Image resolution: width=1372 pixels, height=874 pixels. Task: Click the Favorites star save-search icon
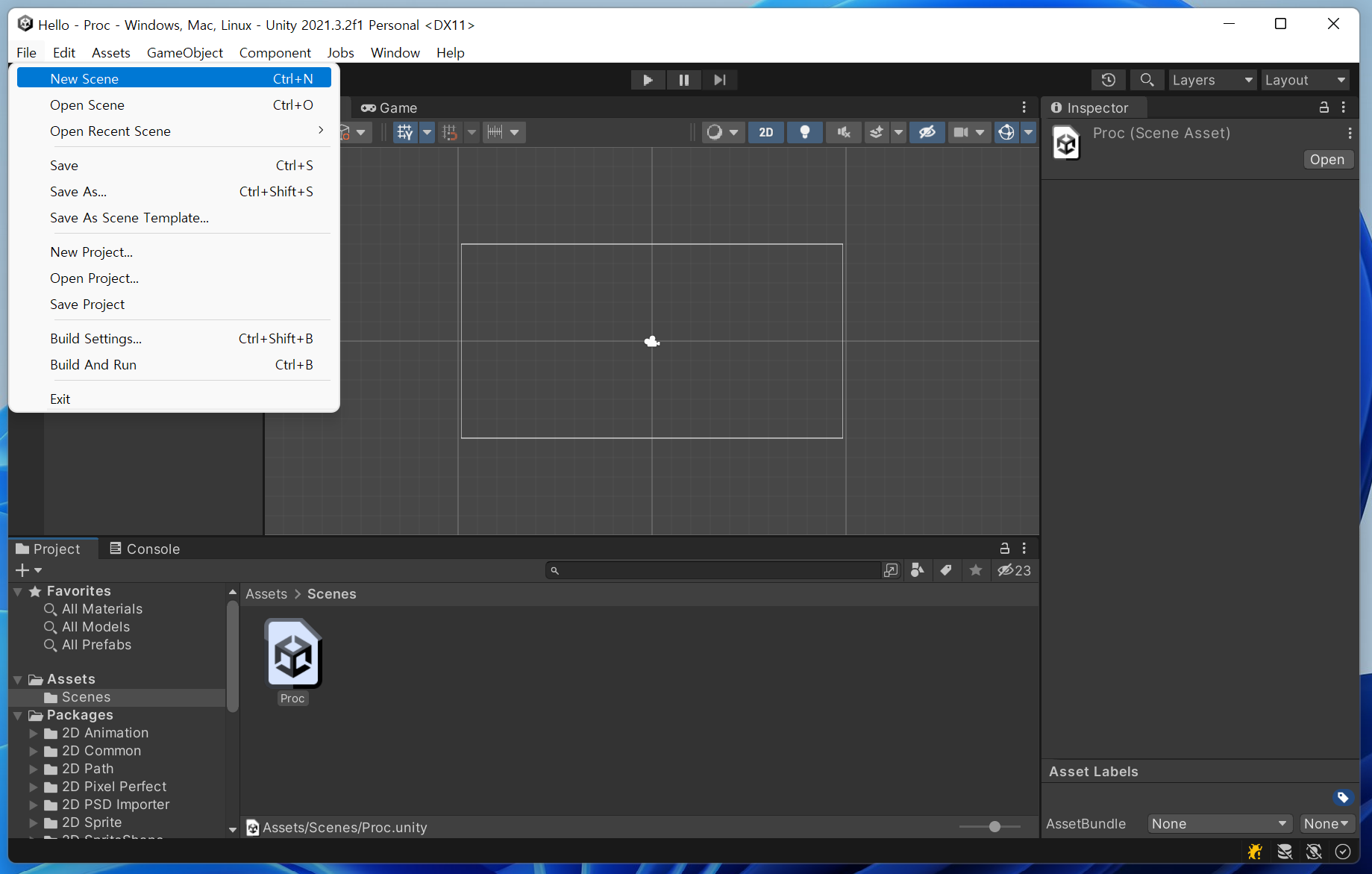click(976, 570)
